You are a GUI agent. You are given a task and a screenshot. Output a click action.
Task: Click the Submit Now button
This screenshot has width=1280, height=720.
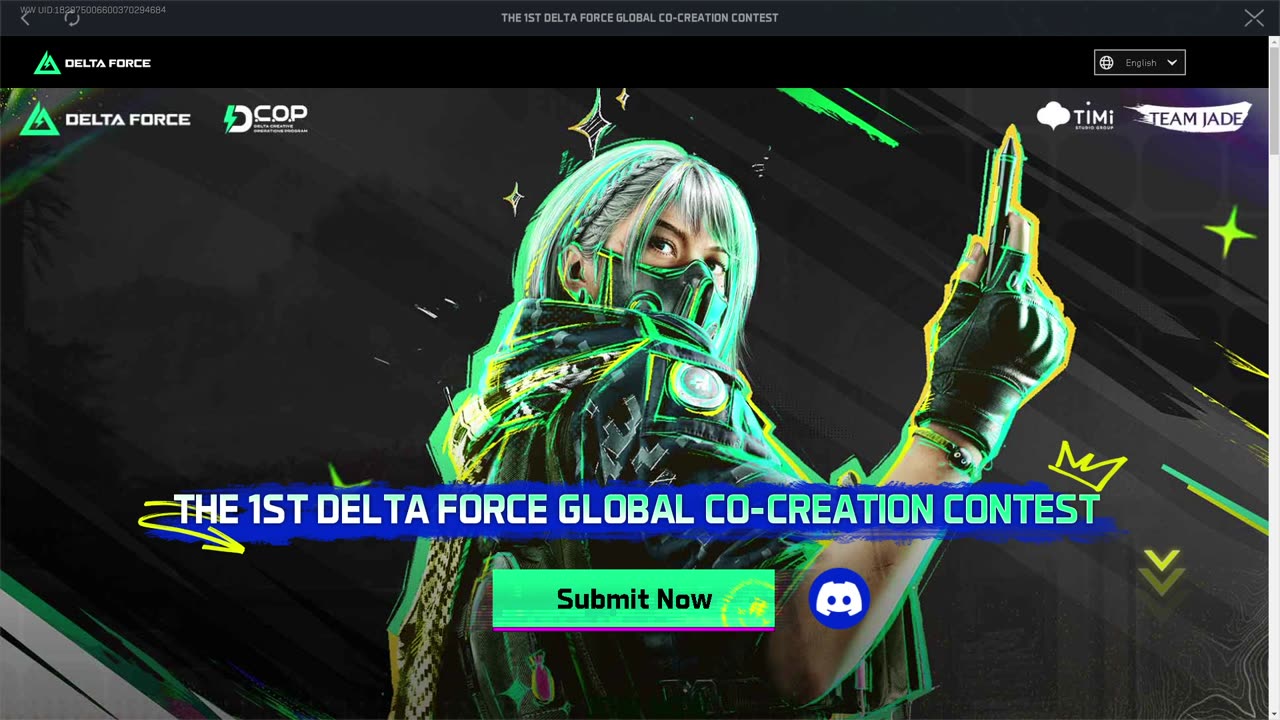[634, 599]
